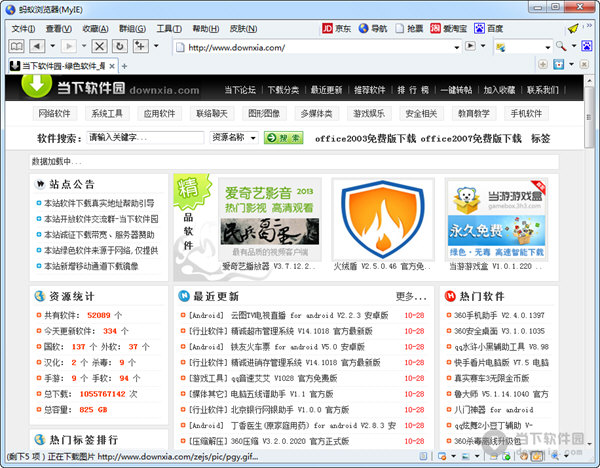The width and height of the screenshot is (600, 468).
Task: Open 360手机助手 V2.4.0.1397 entry
Action: coord(499,315)
